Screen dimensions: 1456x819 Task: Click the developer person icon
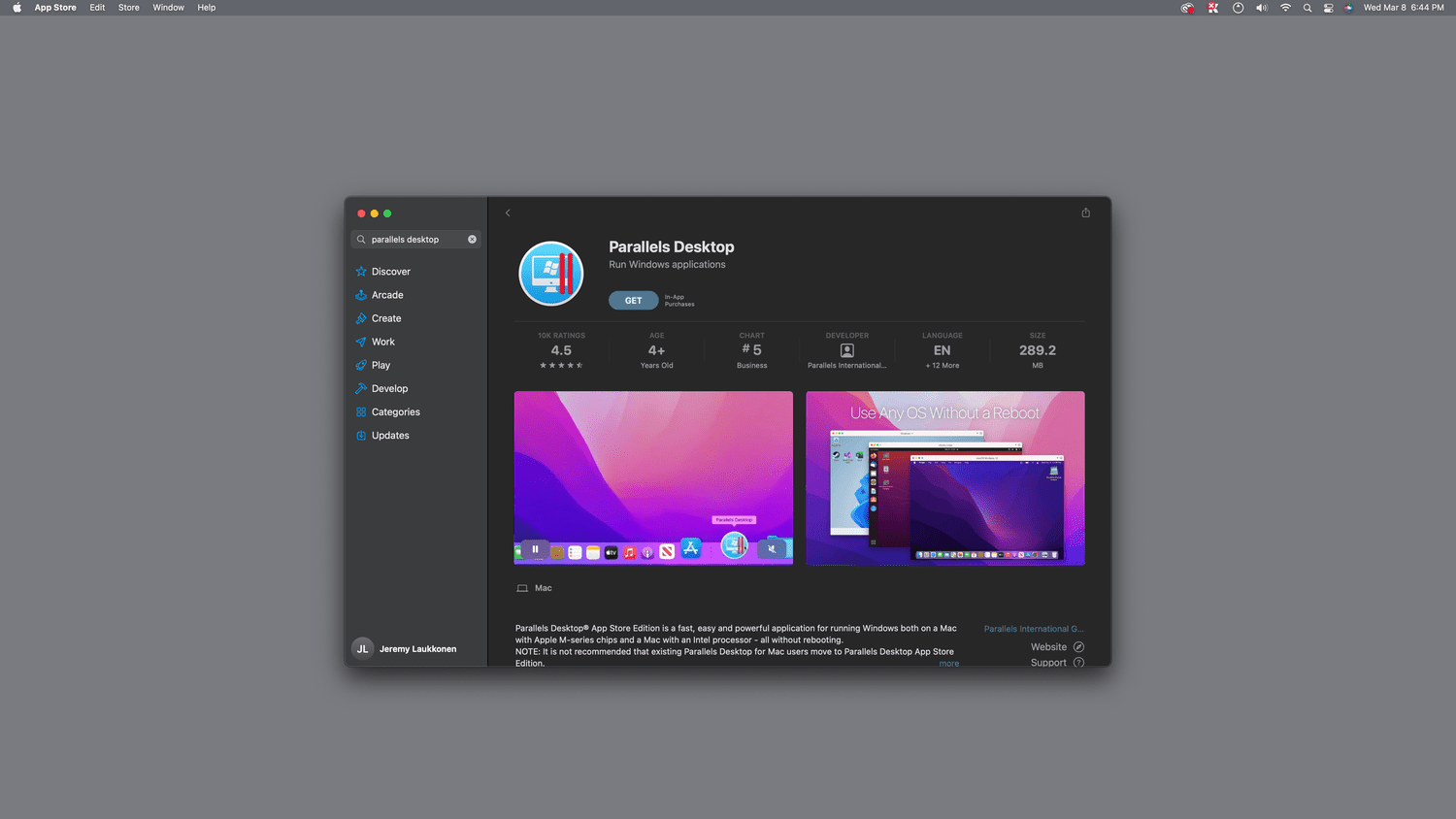pos(846,350)
